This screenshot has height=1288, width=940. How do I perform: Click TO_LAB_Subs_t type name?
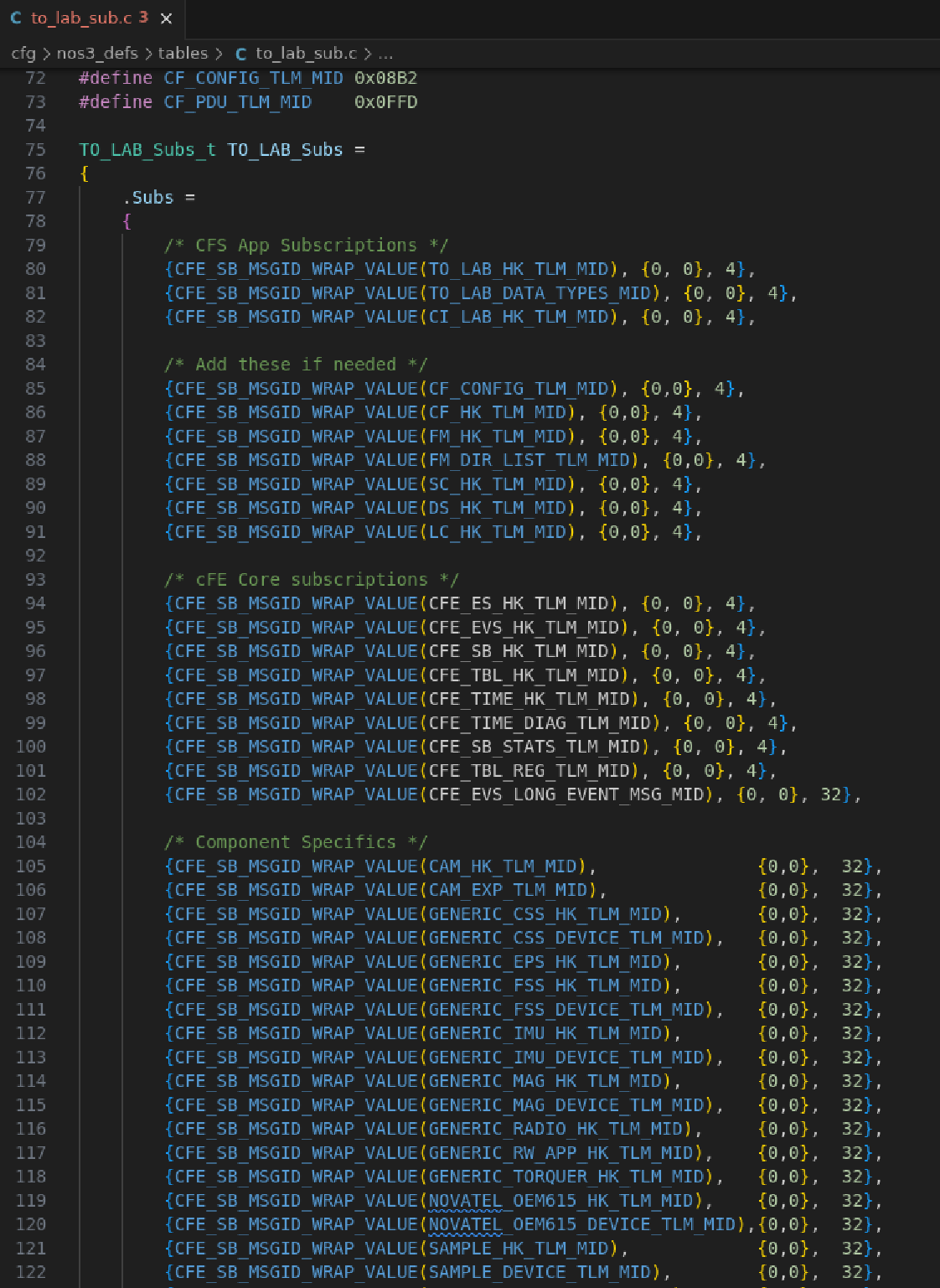coord(147,150)
